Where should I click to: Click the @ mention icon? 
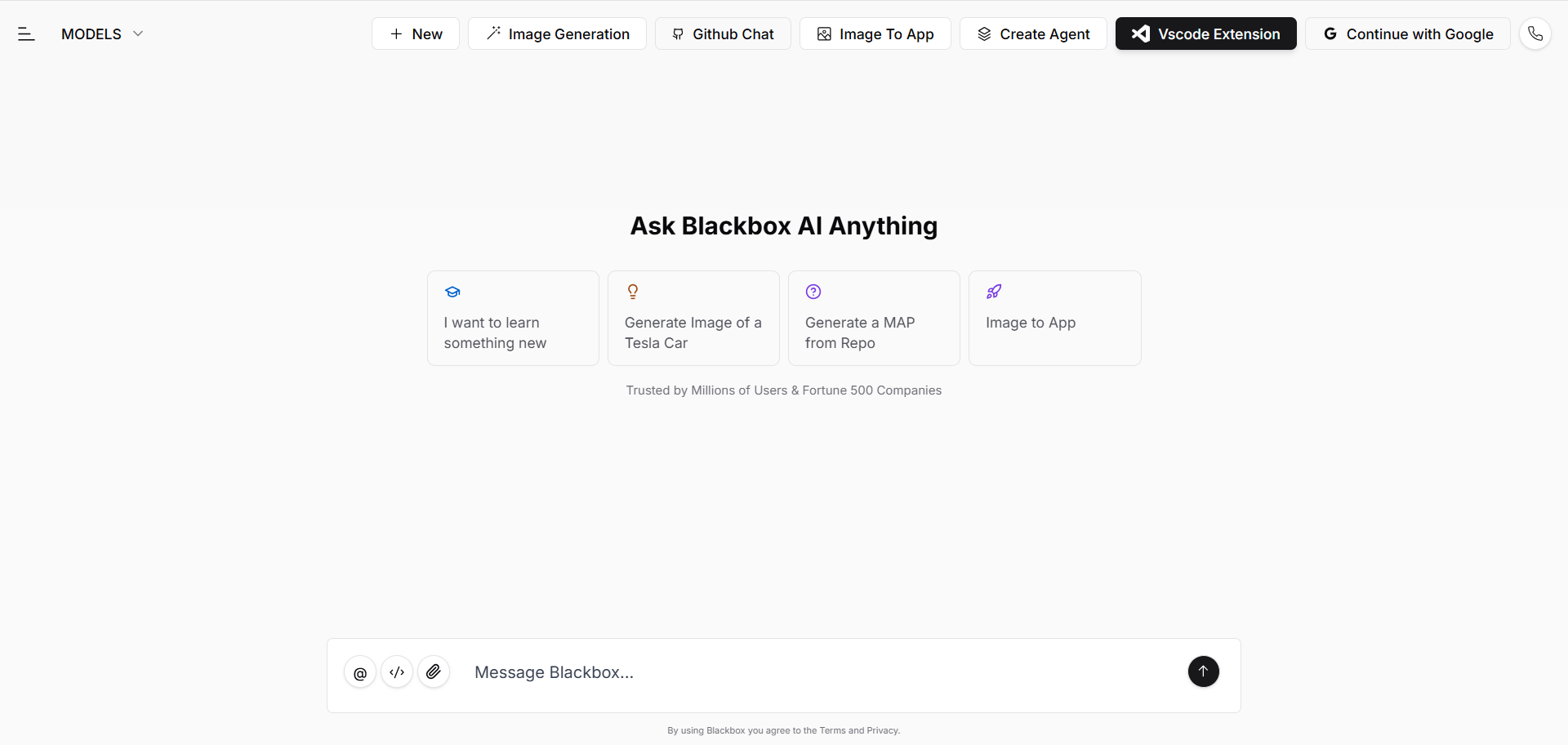(360, 672)
